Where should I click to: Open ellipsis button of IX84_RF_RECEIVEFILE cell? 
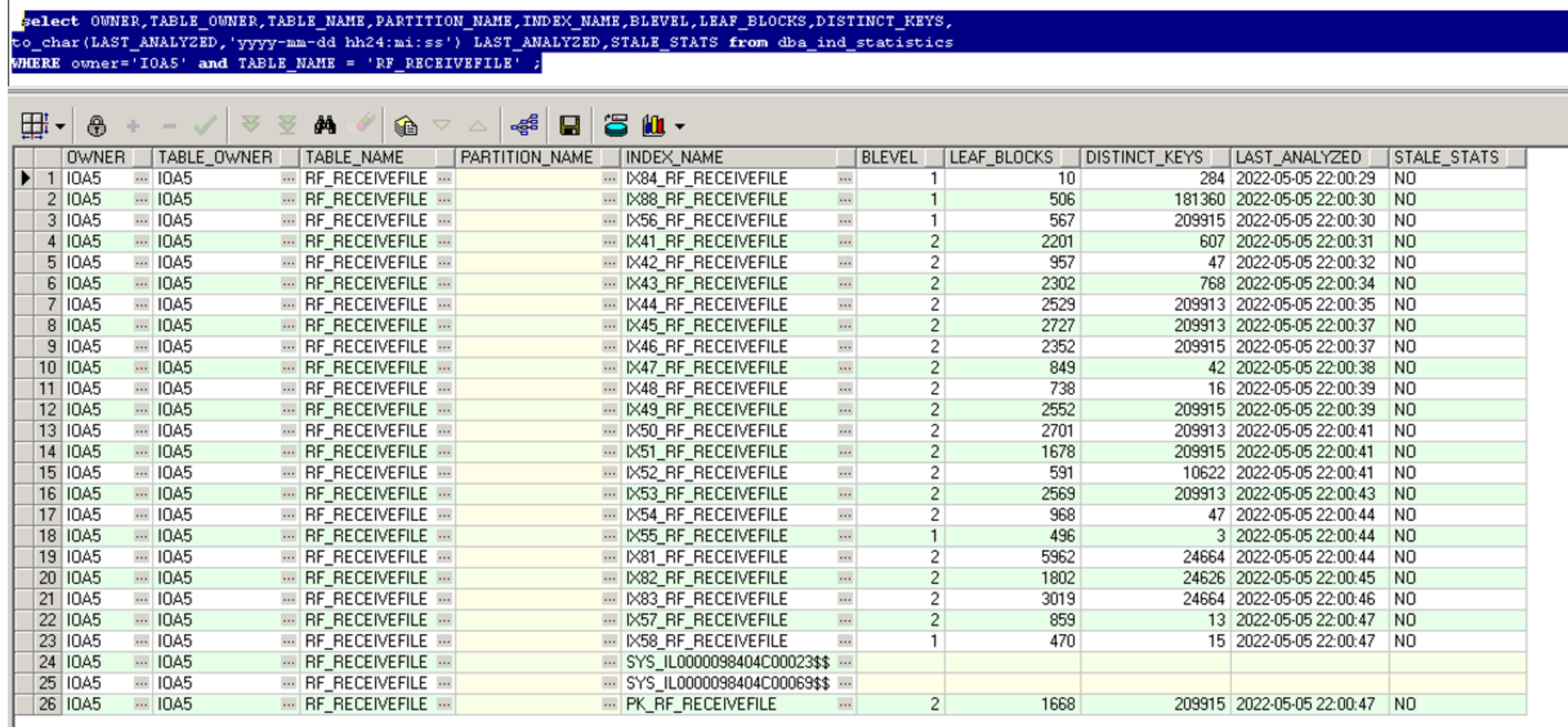tap(845, 179)
